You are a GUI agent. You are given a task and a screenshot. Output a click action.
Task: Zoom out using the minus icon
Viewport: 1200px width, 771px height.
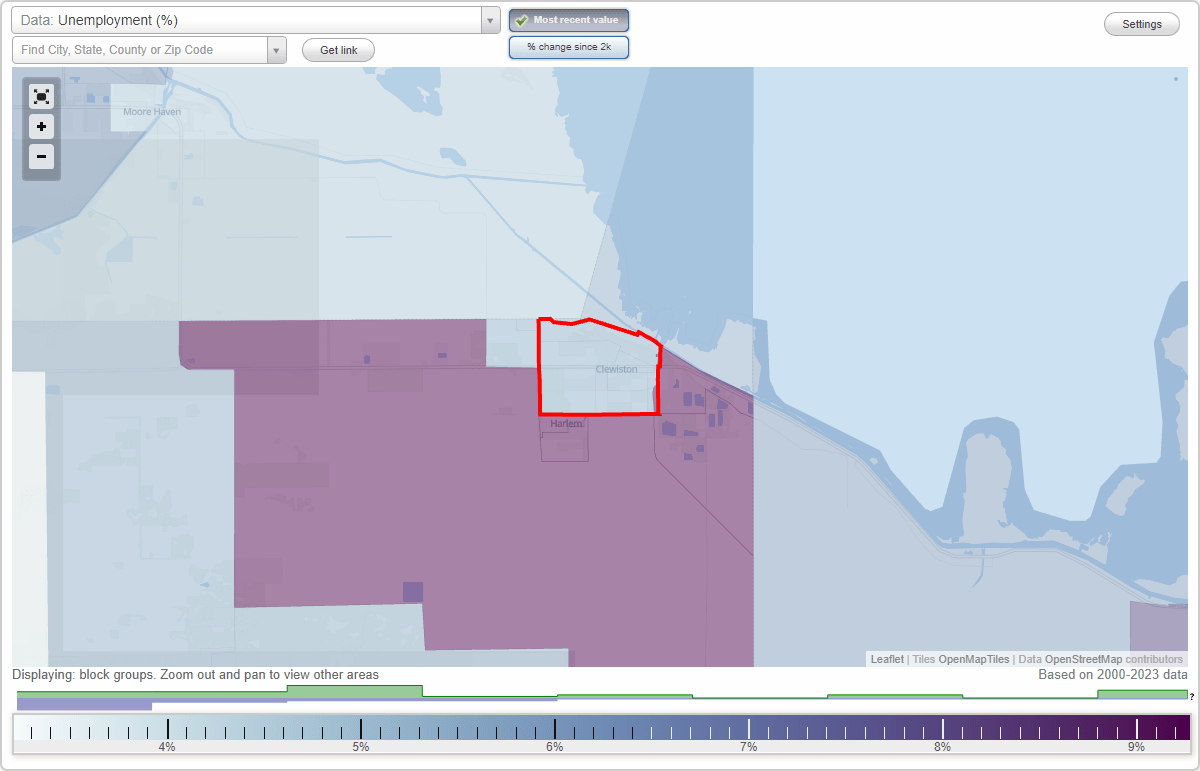click(x=41, y=157)
